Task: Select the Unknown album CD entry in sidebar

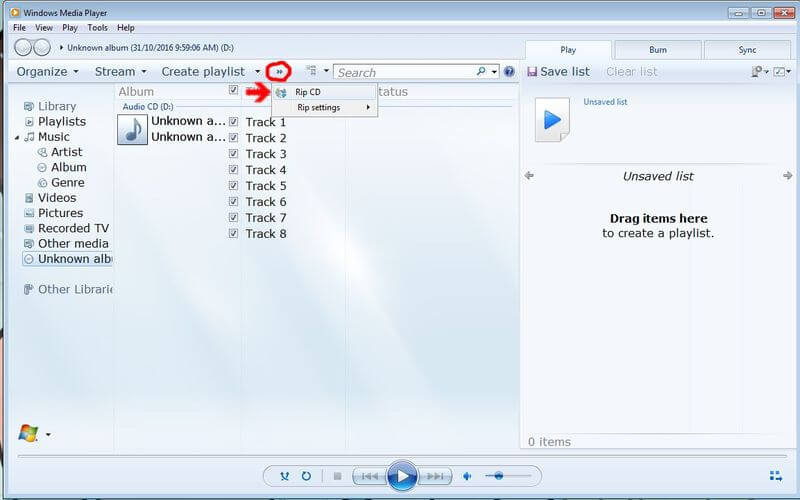Action: (x=67, y=259)
